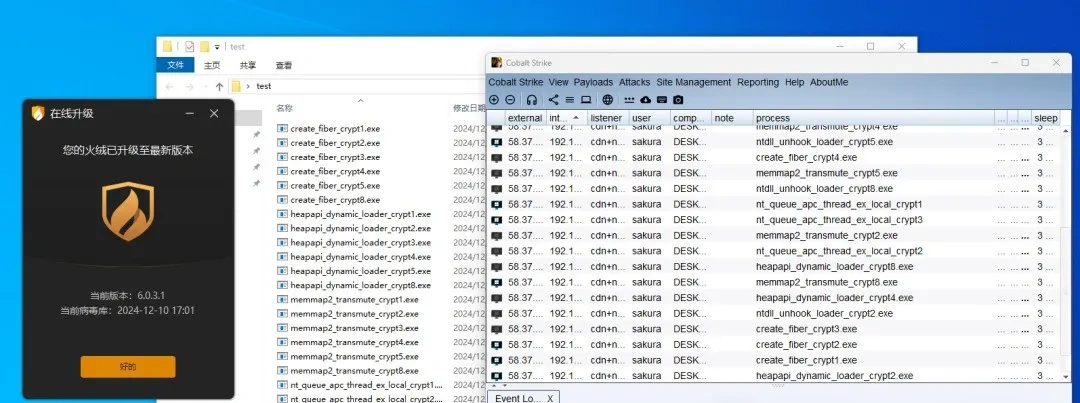Viewport: 1080px width, 403px height.
Task: Click the test folder address bar field
Action: [x=357, y=87]
